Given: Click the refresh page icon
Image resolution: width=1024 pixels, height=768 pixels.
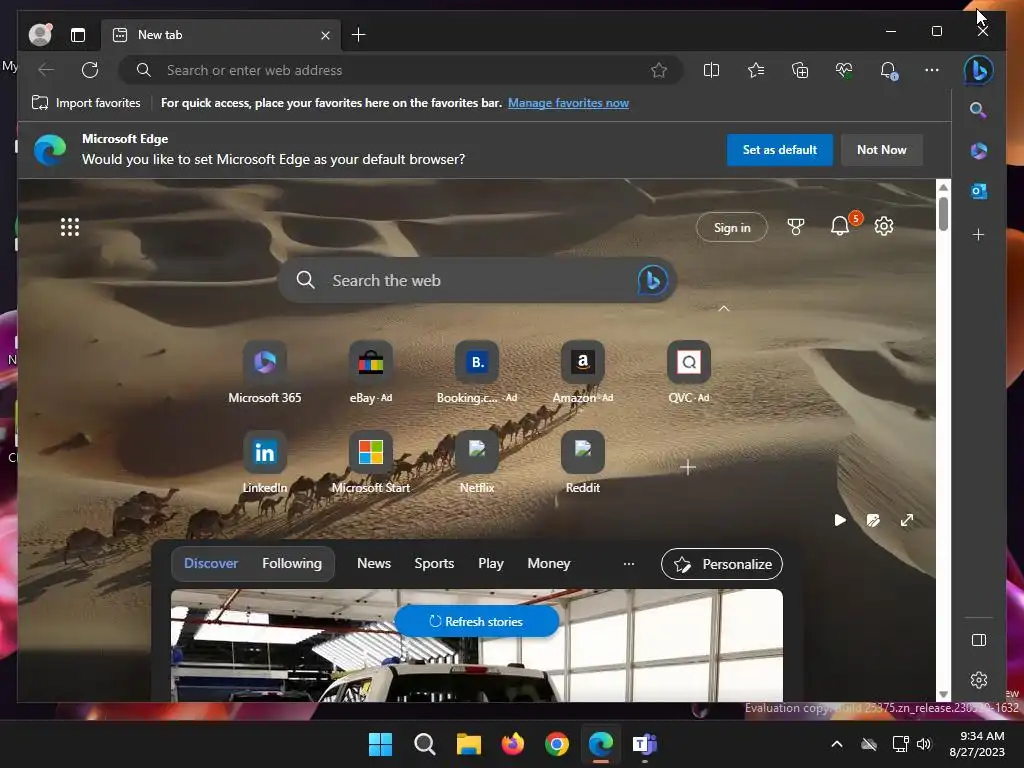Looking at the screenshot, I should coord(90,70).
